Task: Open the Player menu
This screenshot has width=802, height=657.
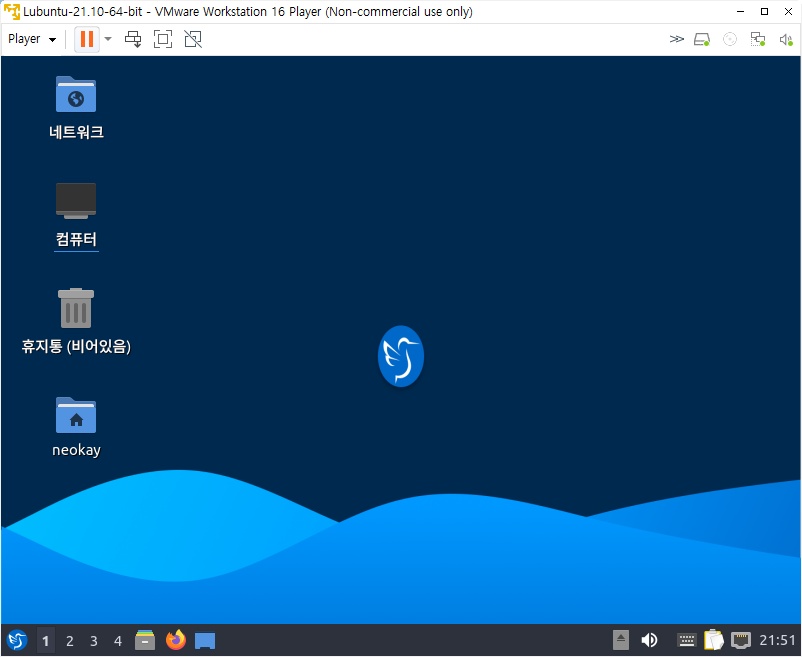Action: tap(32, 39)
